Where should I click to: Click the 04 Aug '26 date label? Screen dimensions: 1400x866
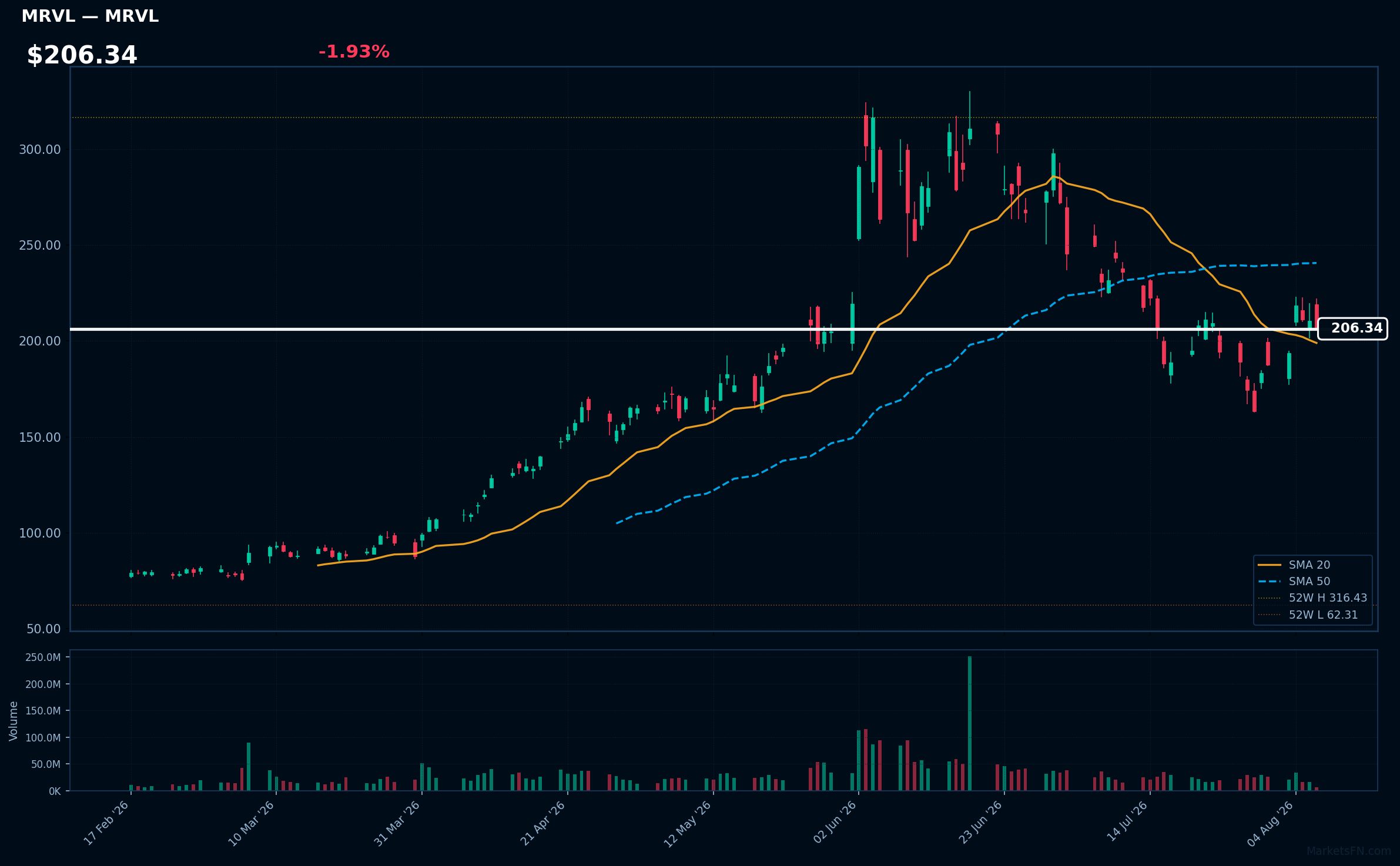tap(1271, 823)
